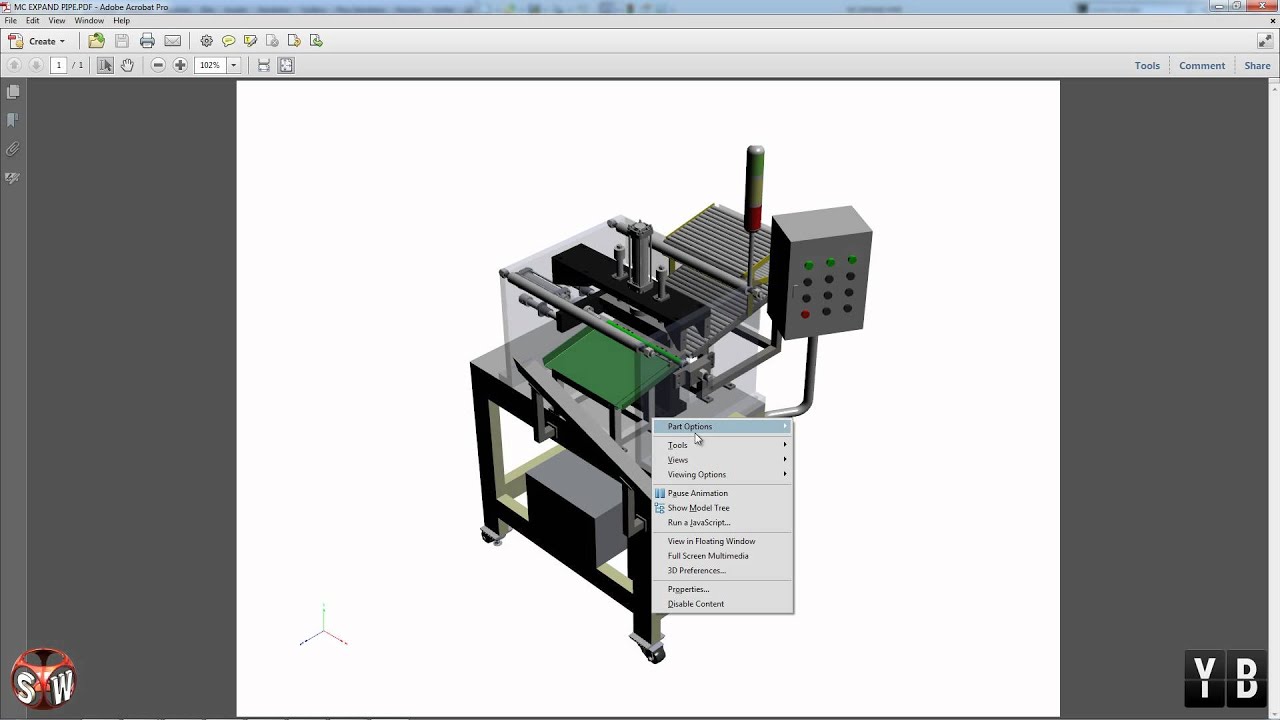Click the export page green-arrow icon
1280x720 pixels.
click(316, 41)
